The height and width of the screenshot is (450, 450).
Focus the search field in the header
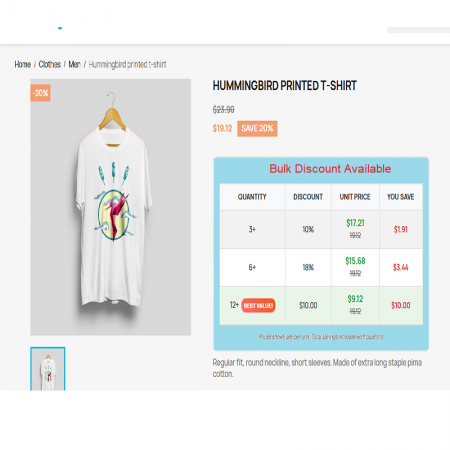coord(418,30)
